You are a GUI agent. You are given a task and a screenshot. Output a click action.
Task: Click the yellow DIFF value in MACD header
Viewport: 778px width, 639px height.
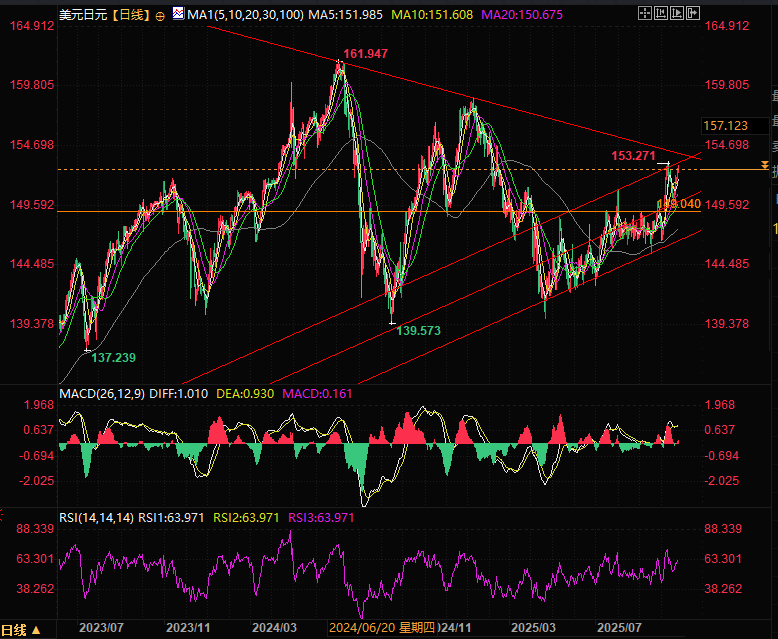(183, 394)
